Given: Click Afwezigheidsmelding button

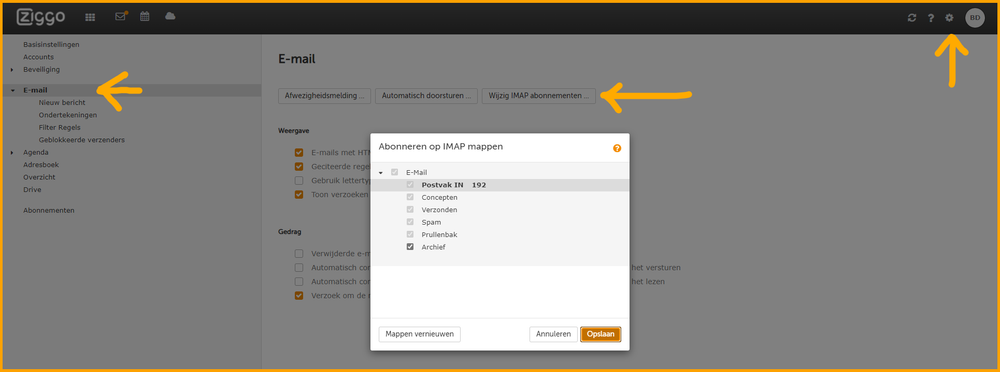Looking at the screenshot, I should [325, 96].
